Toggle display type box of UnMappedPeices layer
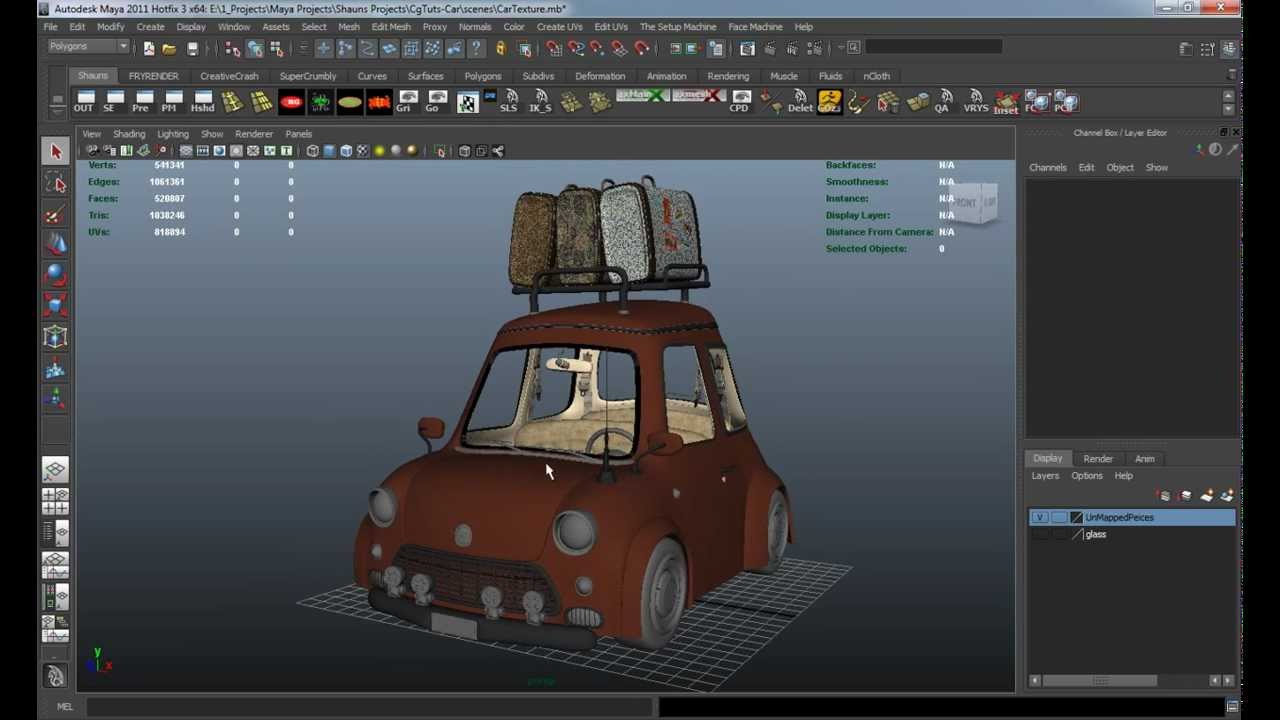1280x720 pixels. (x=1058, y=517)
